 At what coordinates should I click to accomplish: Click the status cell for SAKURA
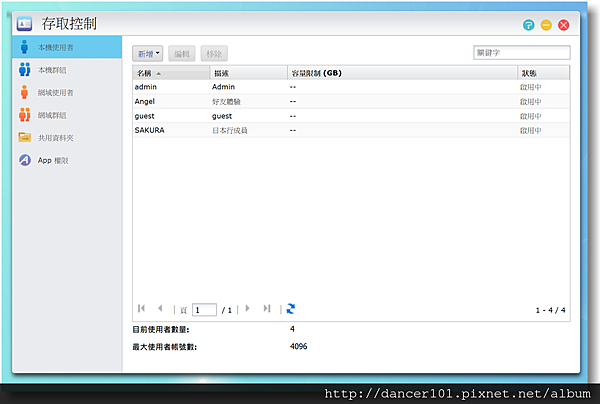530,130
